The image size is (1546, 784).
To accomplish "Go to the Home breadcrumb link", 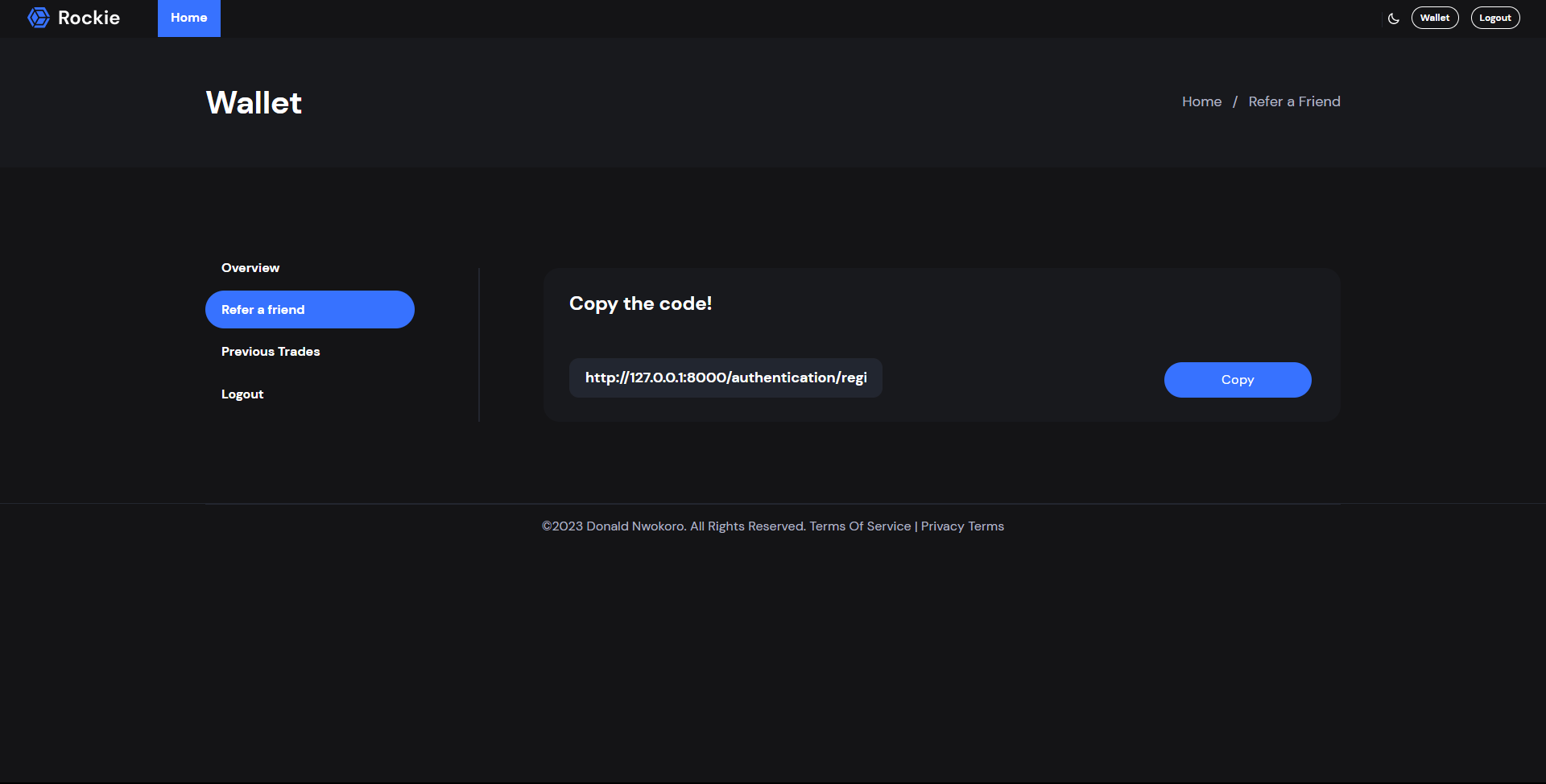I will (1201, 101).
